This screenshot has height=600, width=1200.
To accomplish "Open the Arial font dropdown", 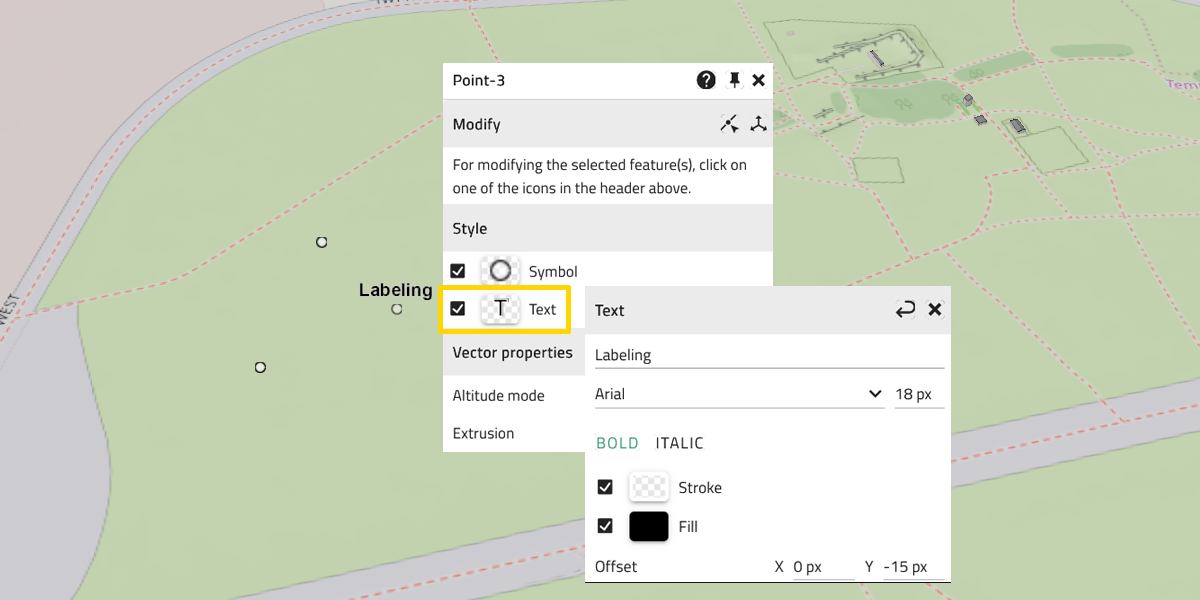I will (738, 394).
